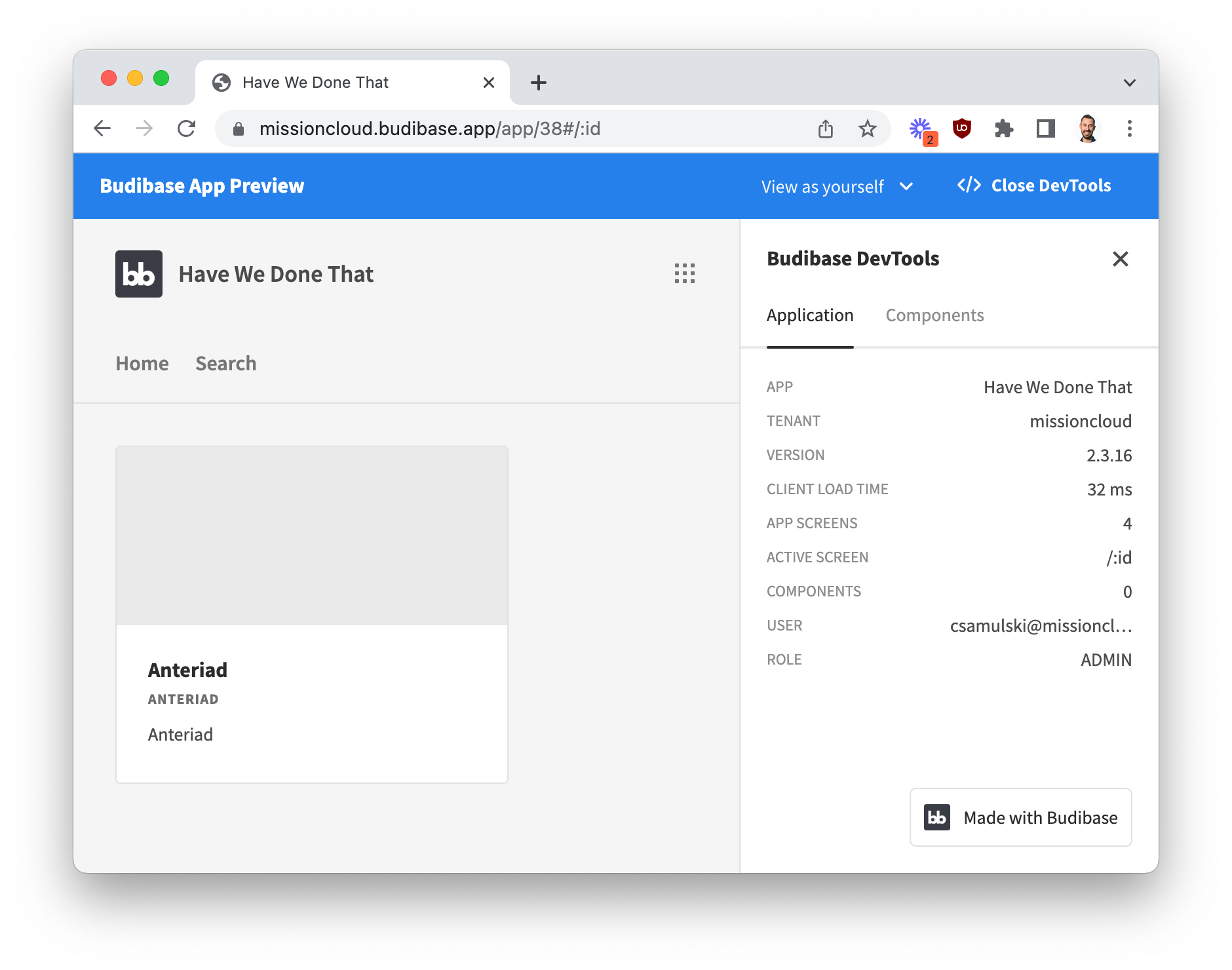Image resolution: width=1232 pixels, height=970 pixels.
Task: Open the apps grid waffle icon
Action: pyautogui.click(x=684, y=274)
